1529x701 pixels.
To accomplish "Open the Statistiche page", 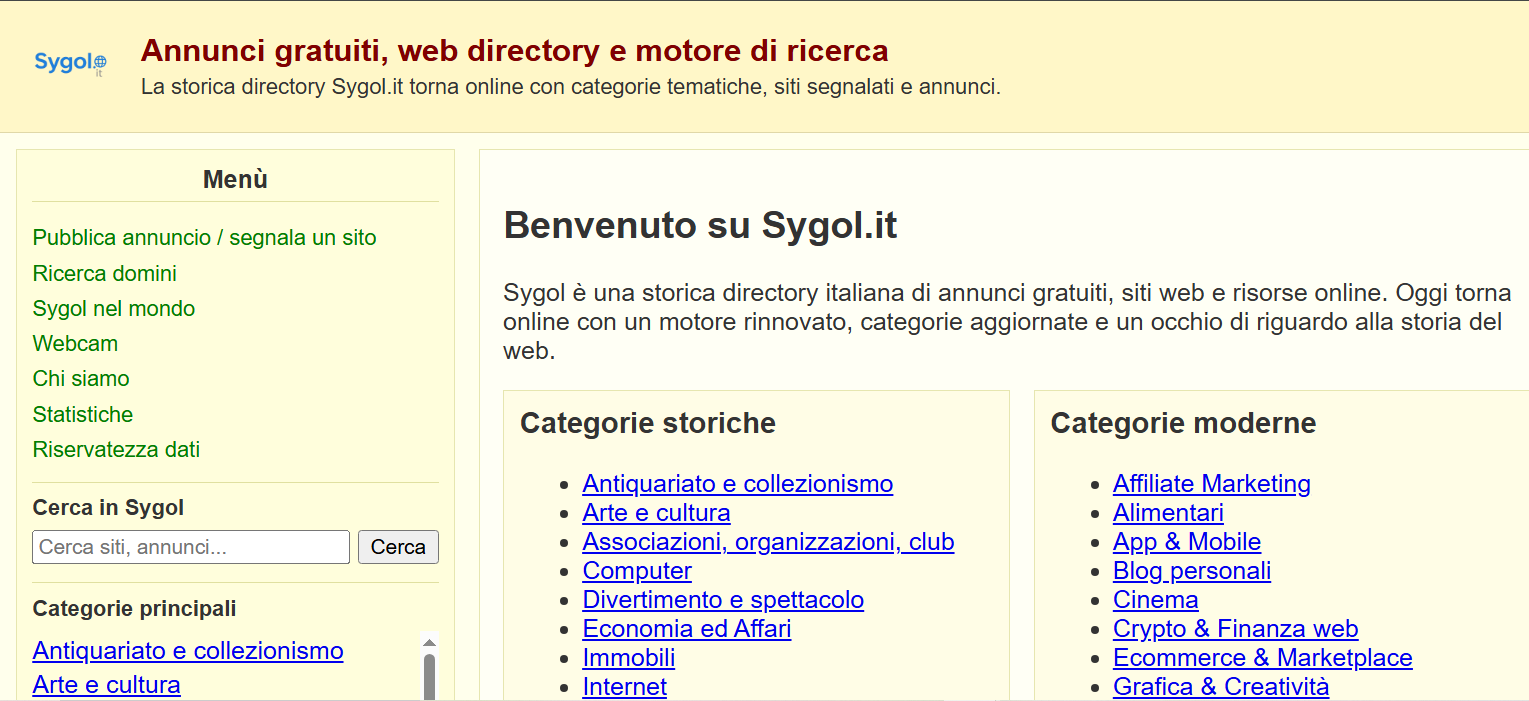I will (x=82, y=413).
